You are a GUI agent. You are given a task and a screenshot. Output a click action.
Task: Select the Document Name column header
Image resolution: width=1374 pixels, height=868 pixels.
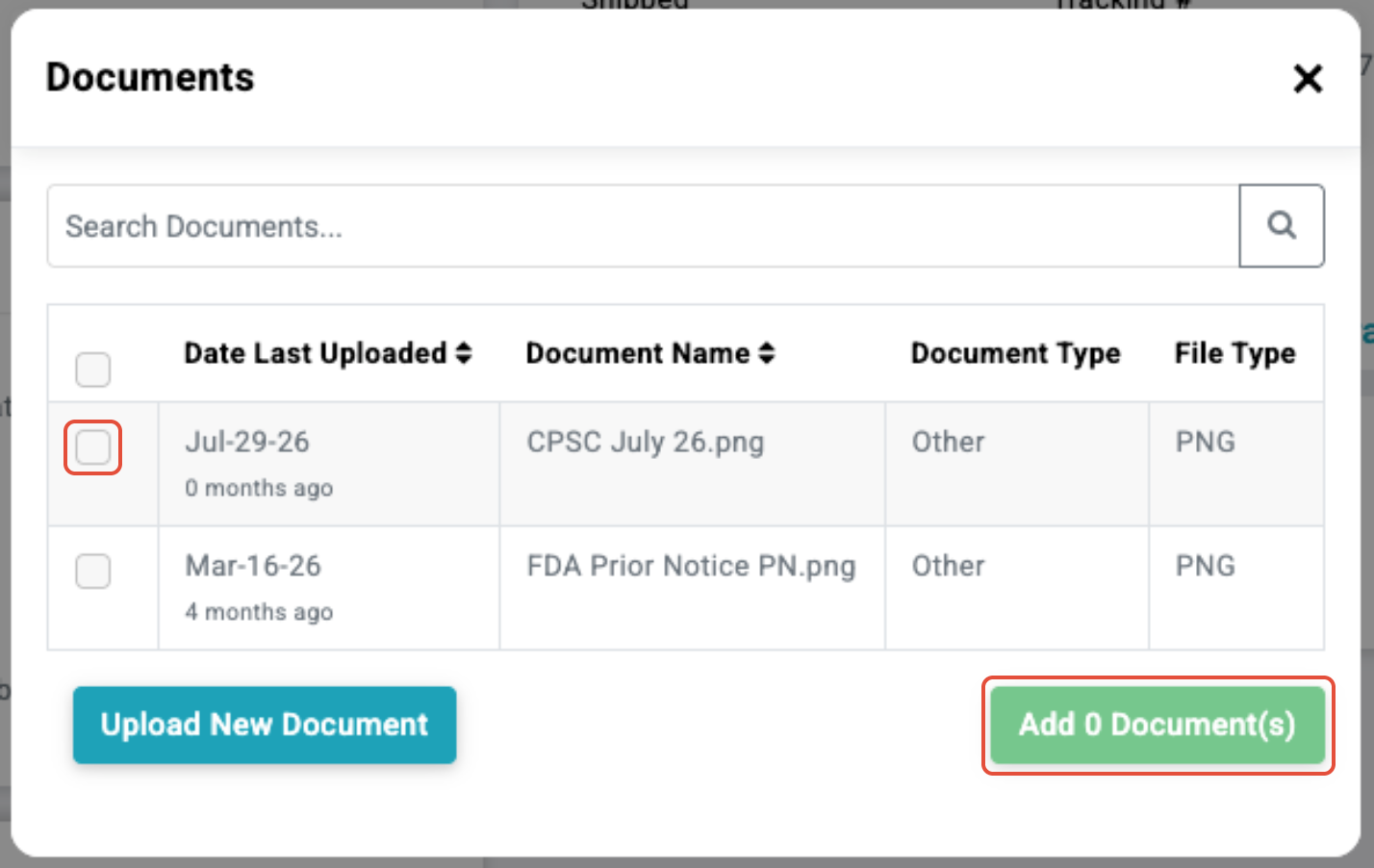[x=638, y=353]
